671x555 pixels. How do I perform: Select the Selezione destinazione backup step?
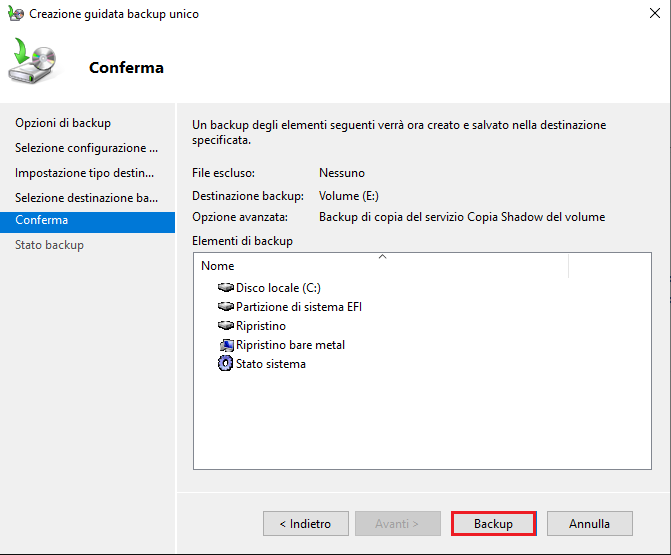coord(86,198)
